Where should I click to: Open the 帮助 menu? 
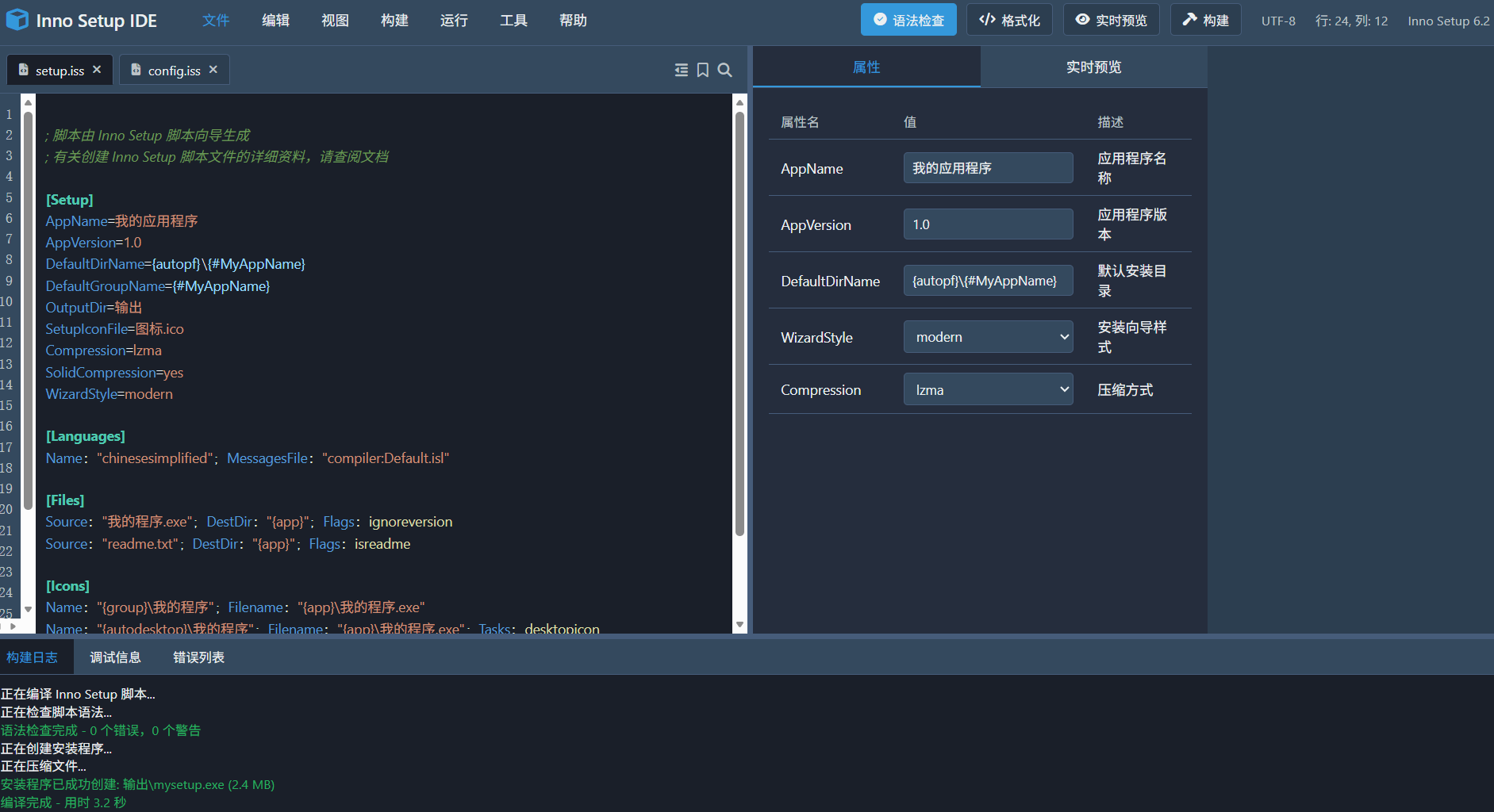pos(573,21)
